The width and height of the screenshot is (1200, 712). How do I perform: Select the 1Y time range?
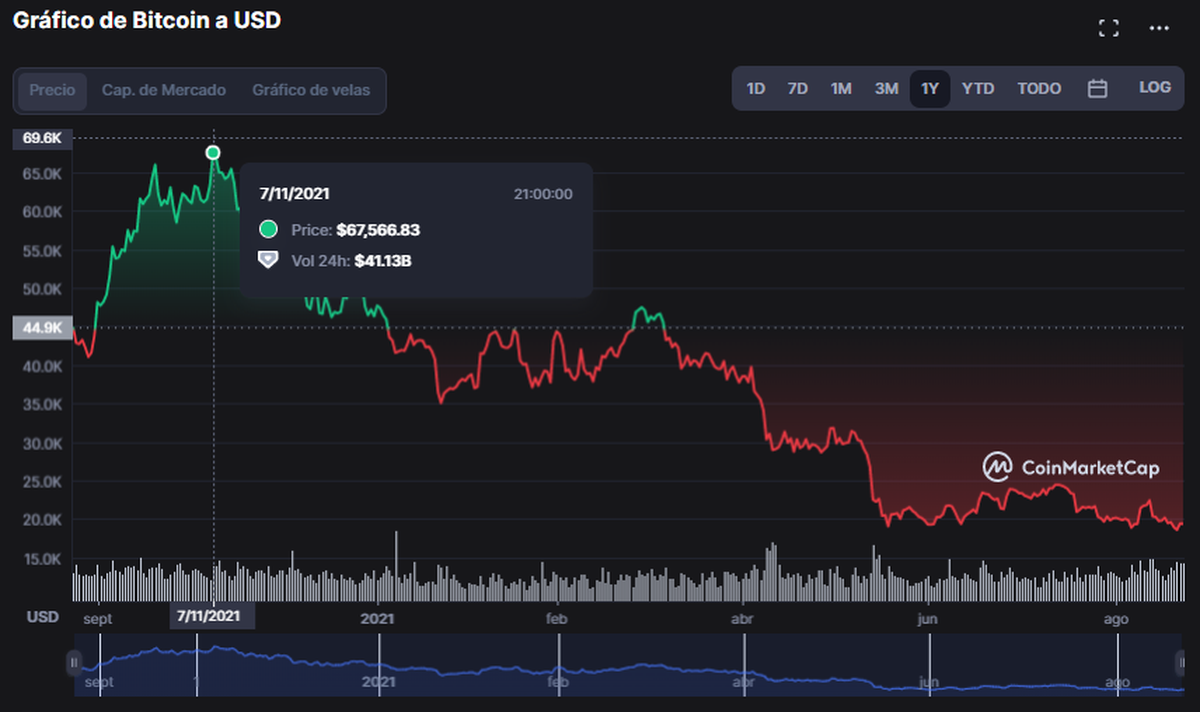930,89
